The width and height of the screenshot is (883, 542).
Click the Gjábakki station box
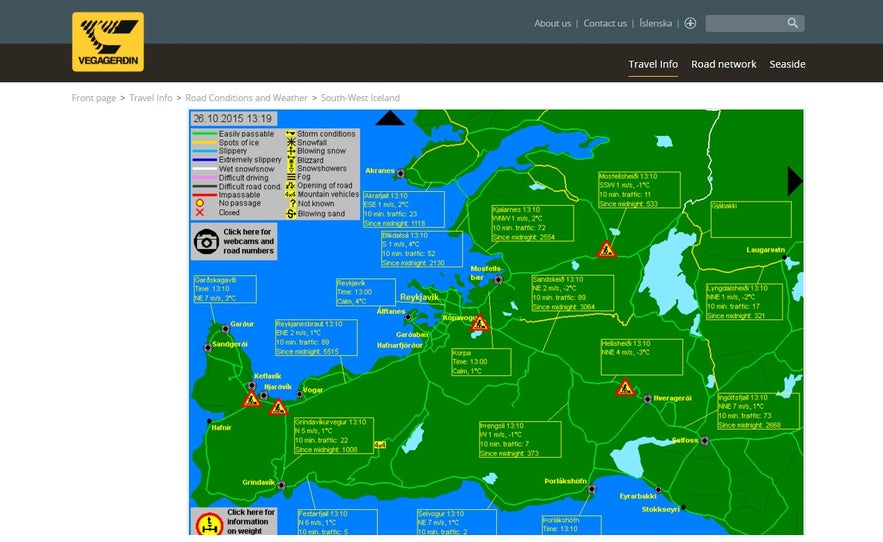(x=751, y=219)
